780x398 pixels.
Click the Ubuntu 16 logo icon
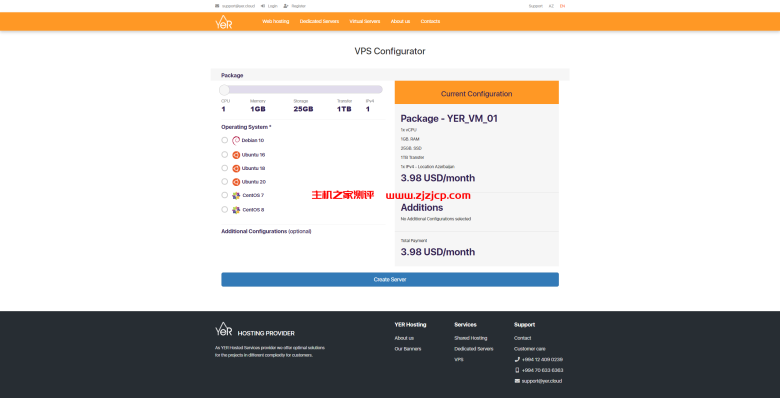click(236, 155)
